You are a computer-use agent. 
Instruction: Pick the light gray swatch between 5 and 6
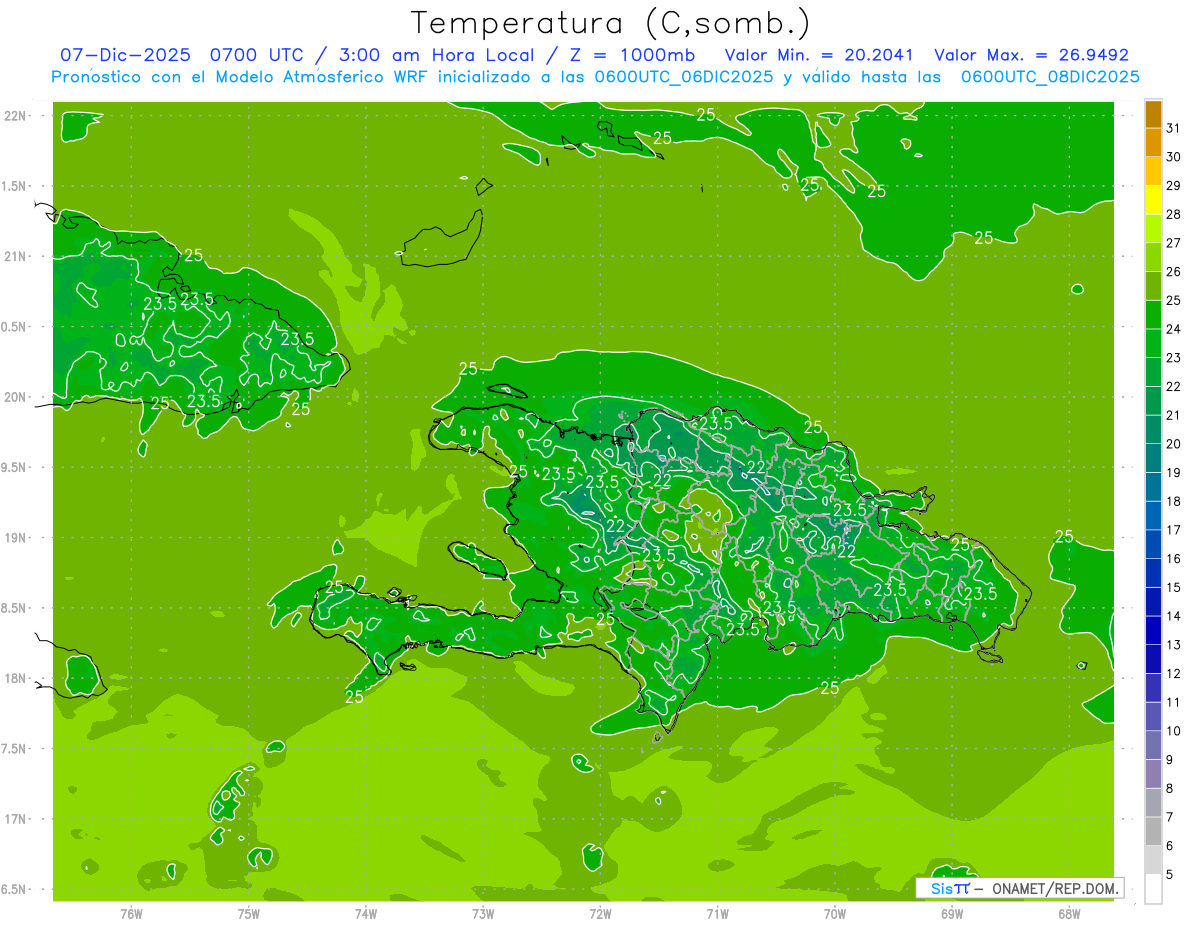click(x=1153, y=860)
